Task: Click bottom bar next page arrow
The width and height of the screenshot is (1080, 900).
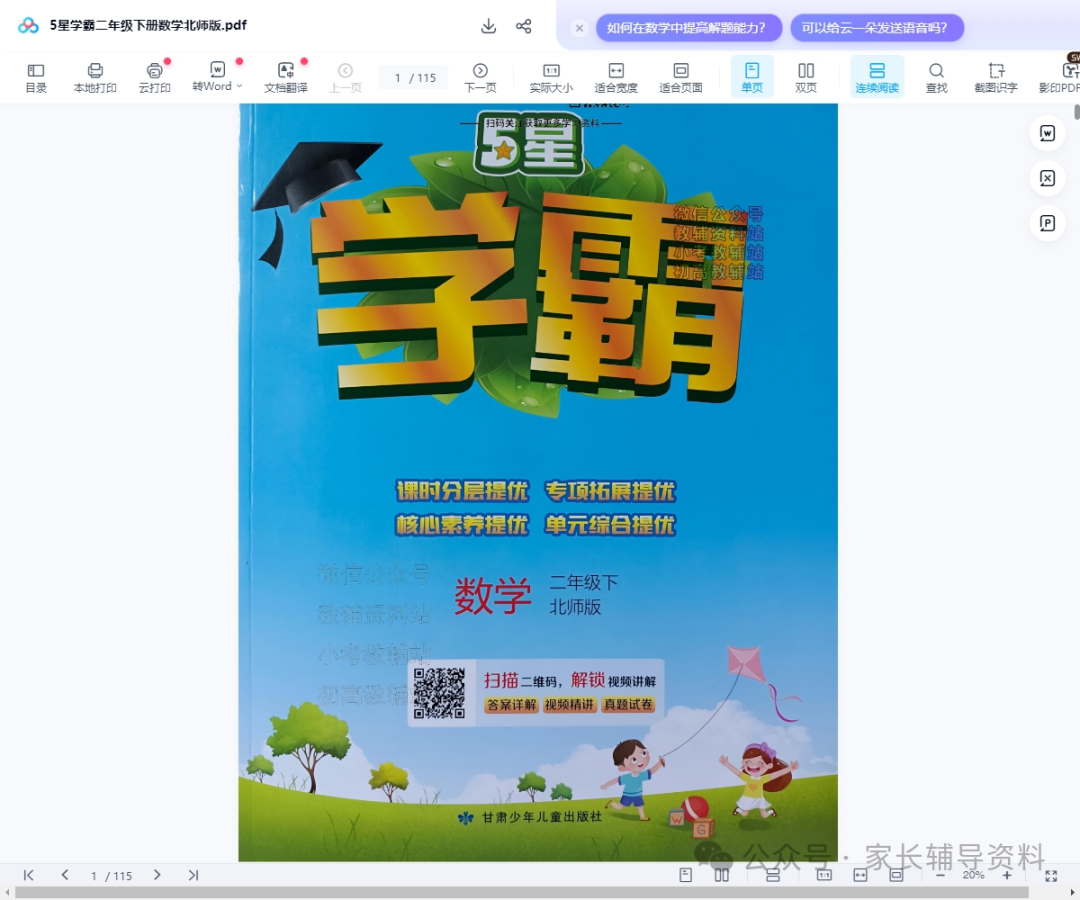Action: tap(157, 875)
